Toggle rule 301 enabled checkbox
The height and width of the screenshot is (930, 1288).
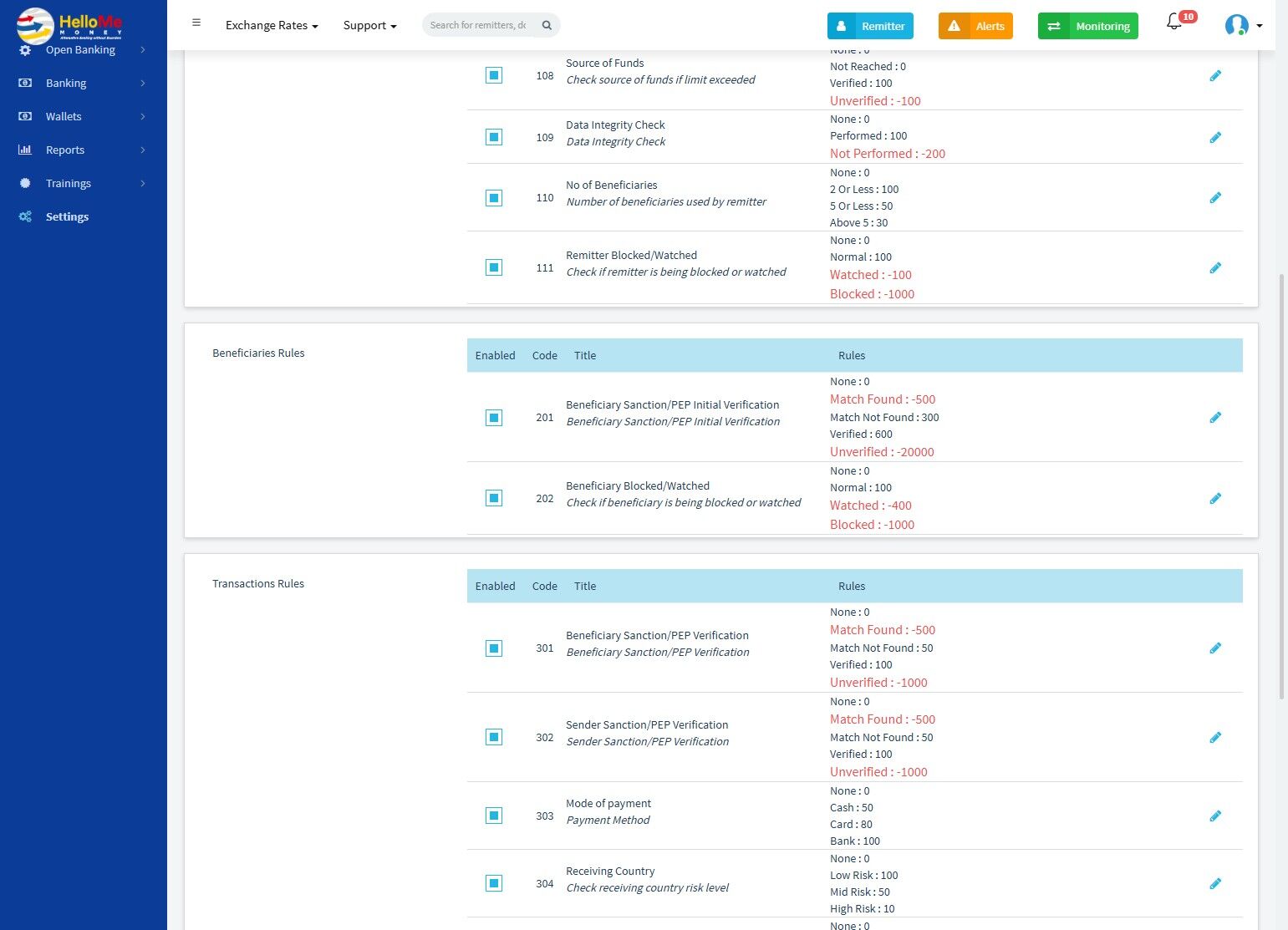pos(494,648)
